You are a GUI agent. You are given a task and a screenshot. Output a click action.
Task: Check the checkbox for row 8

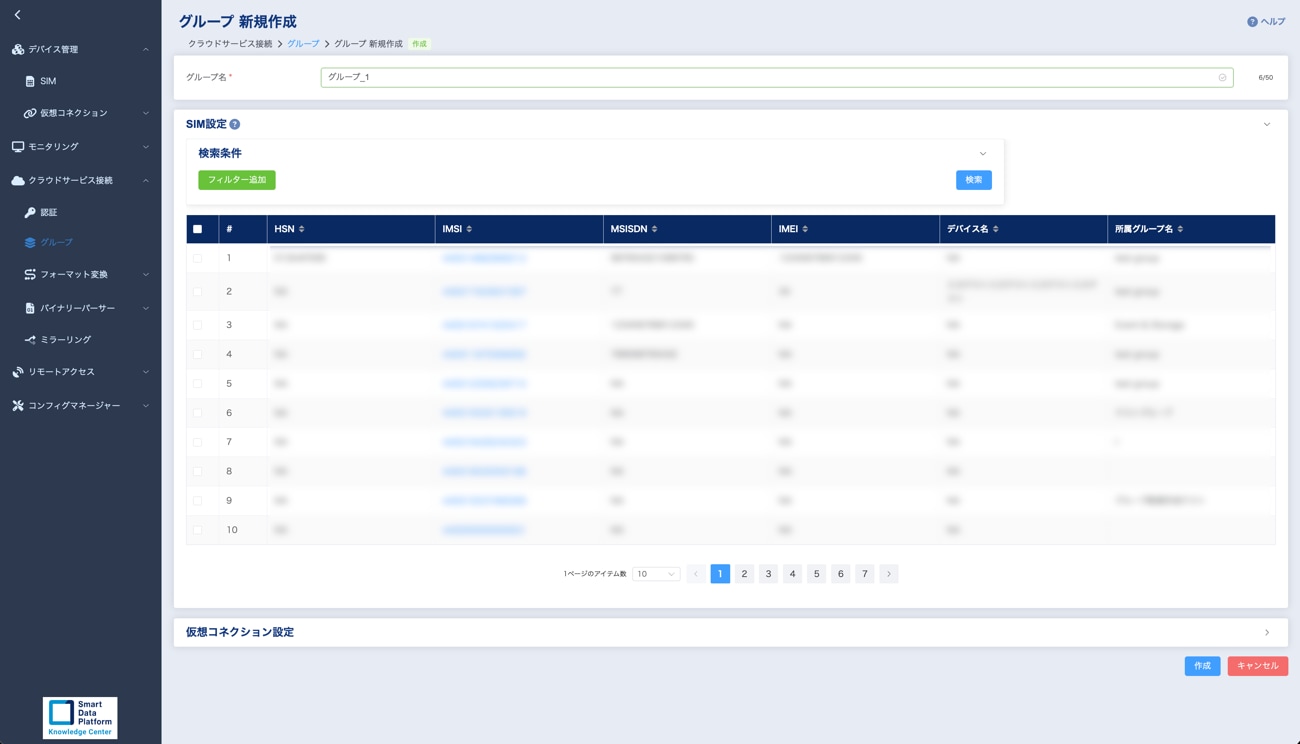(198, 472)
